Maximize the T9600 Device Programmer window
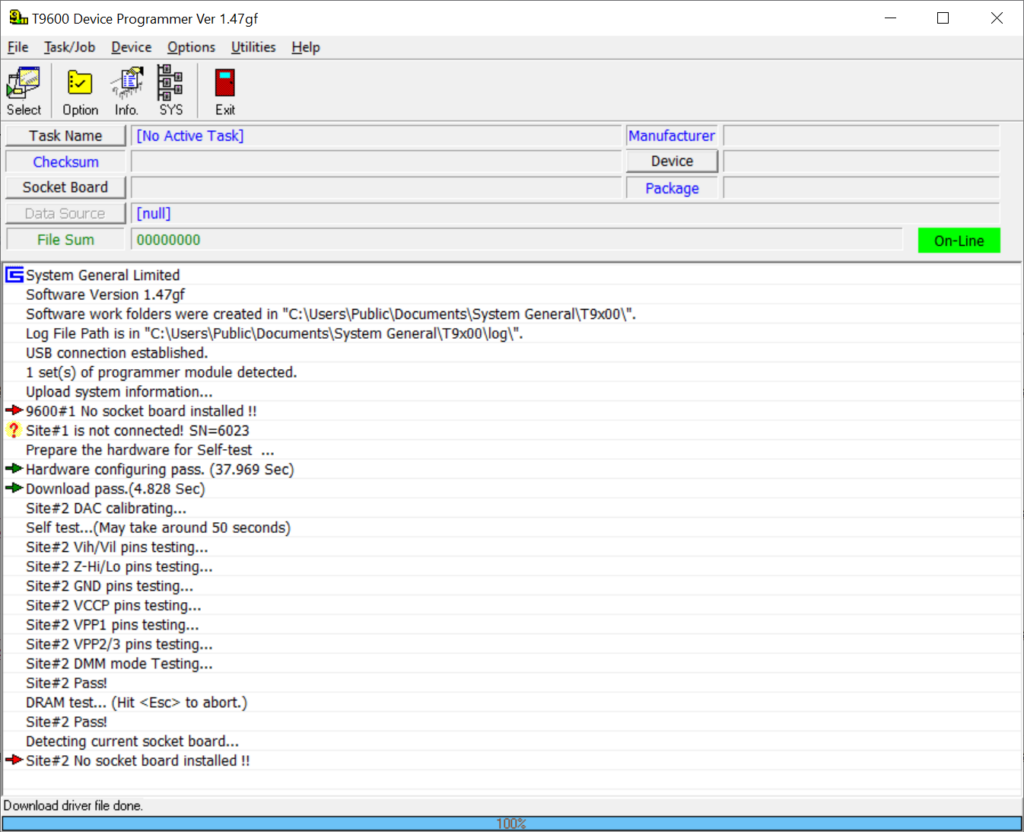Screen dimensions: 1024x832 942,18
